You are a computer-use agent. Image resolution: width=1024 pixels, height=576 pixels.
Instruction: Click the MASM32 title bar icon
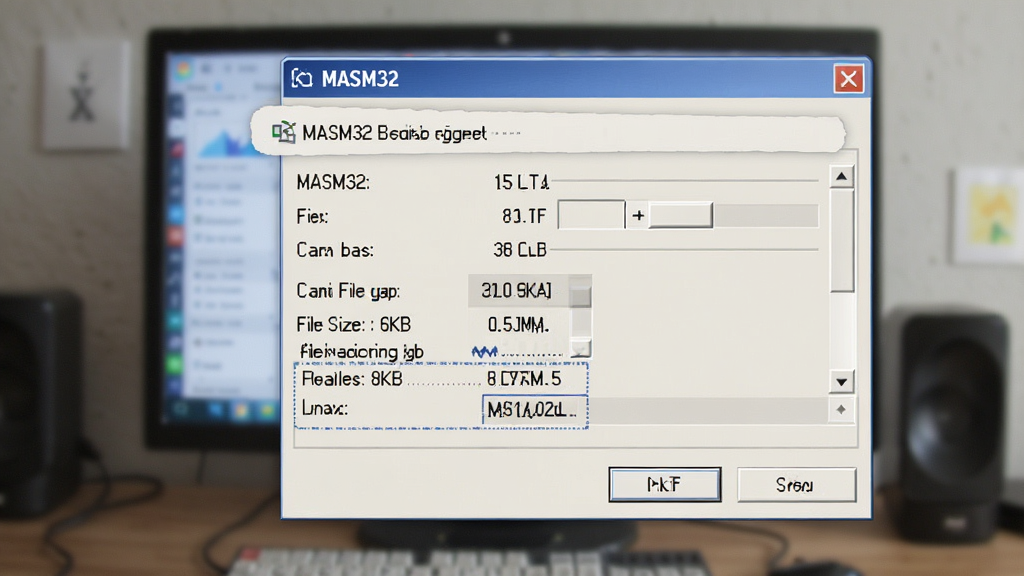click(302, 78)
